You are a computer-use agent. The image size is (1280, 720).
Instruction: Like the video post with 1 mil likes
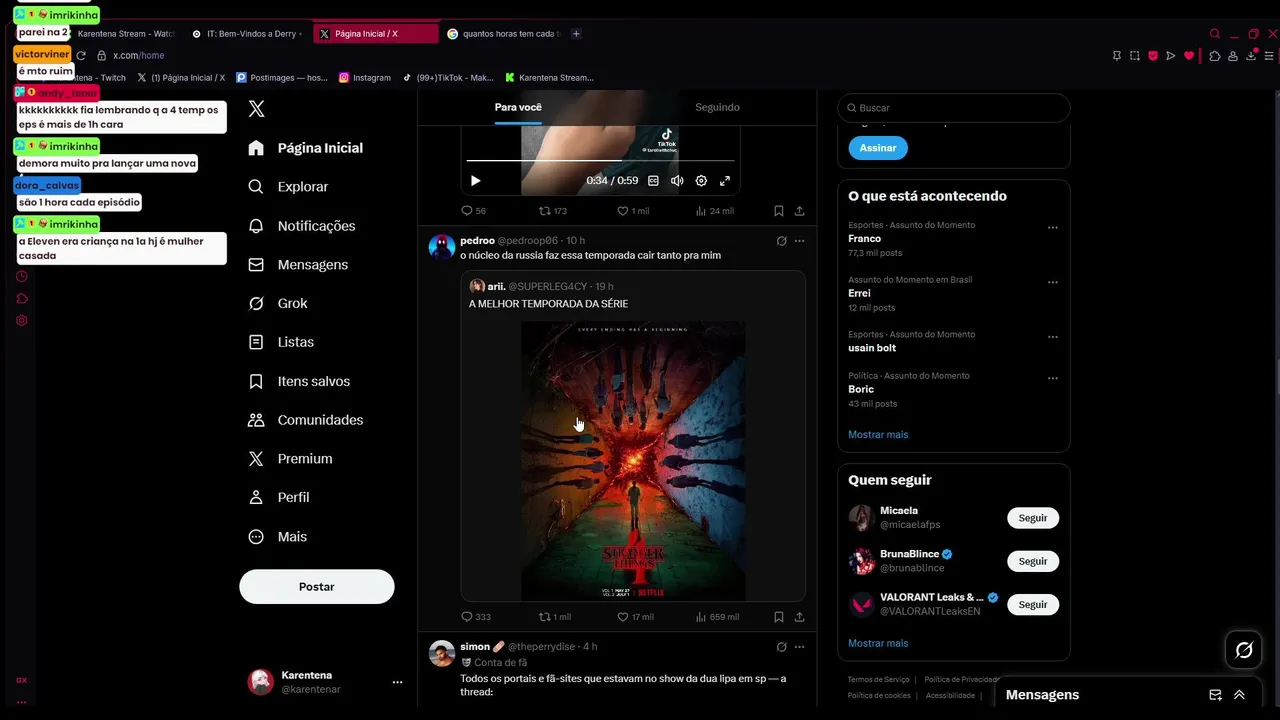tap(633, 211)
